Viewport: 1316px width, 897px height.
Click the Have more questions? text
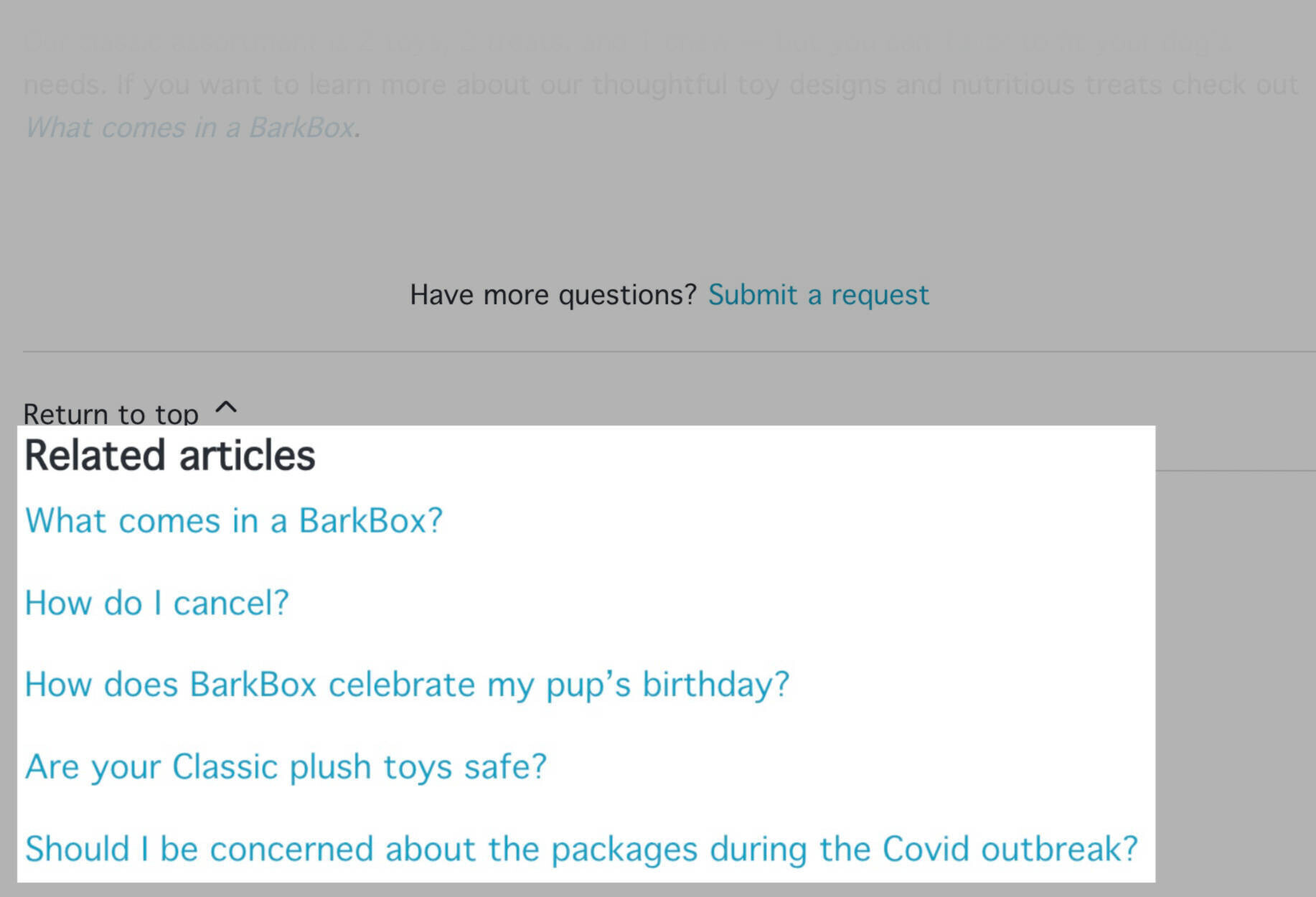pos(553,295)
